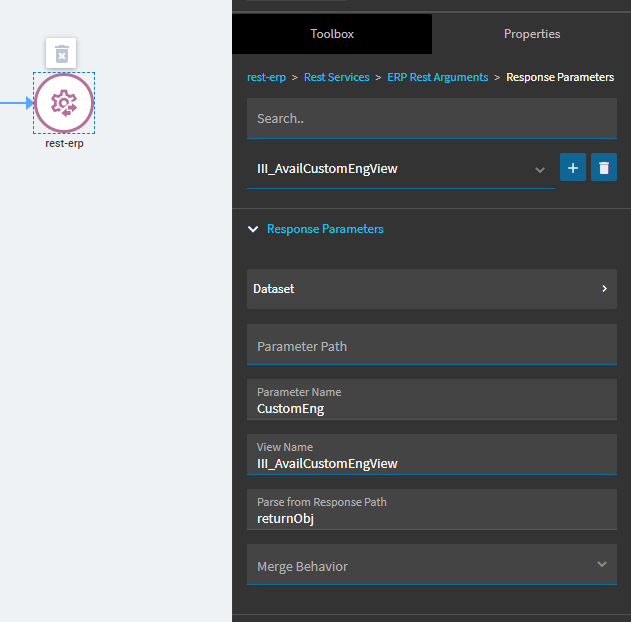
Task: Click the Response Parameters section title
Action: point(325,229)
